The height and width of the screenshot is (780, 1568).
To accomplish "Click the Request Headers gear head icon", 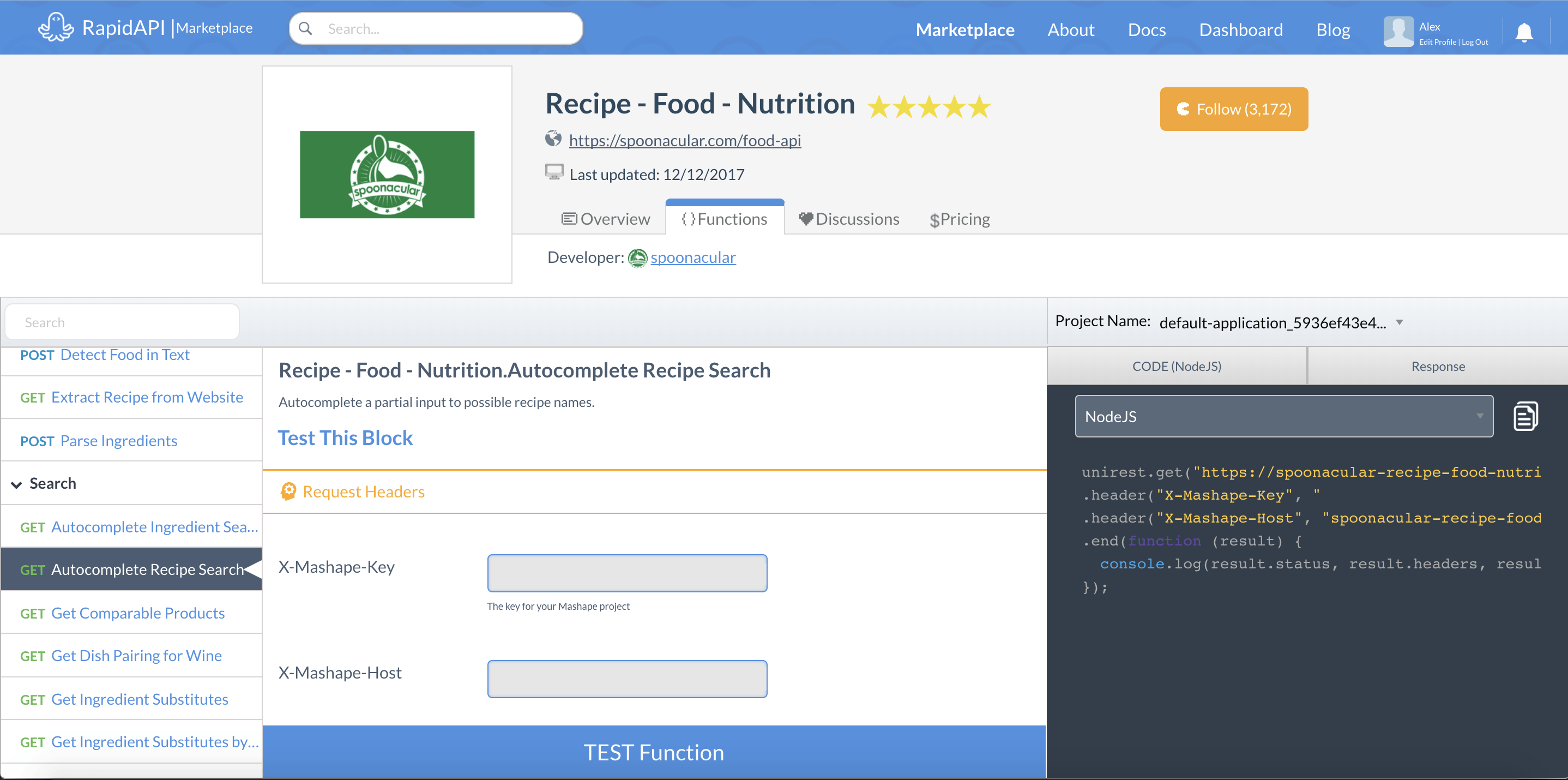I will [x=288, y=491].
